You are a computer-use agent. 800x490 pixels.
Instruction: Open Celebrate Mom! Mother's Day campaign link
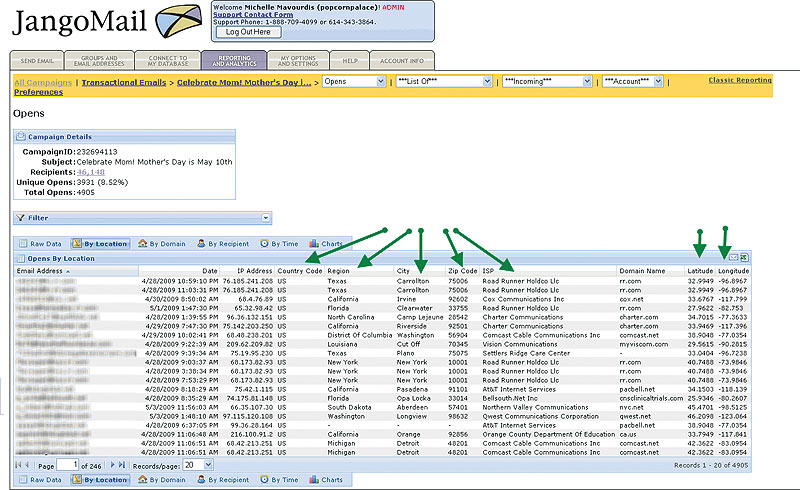click(244, 82)
